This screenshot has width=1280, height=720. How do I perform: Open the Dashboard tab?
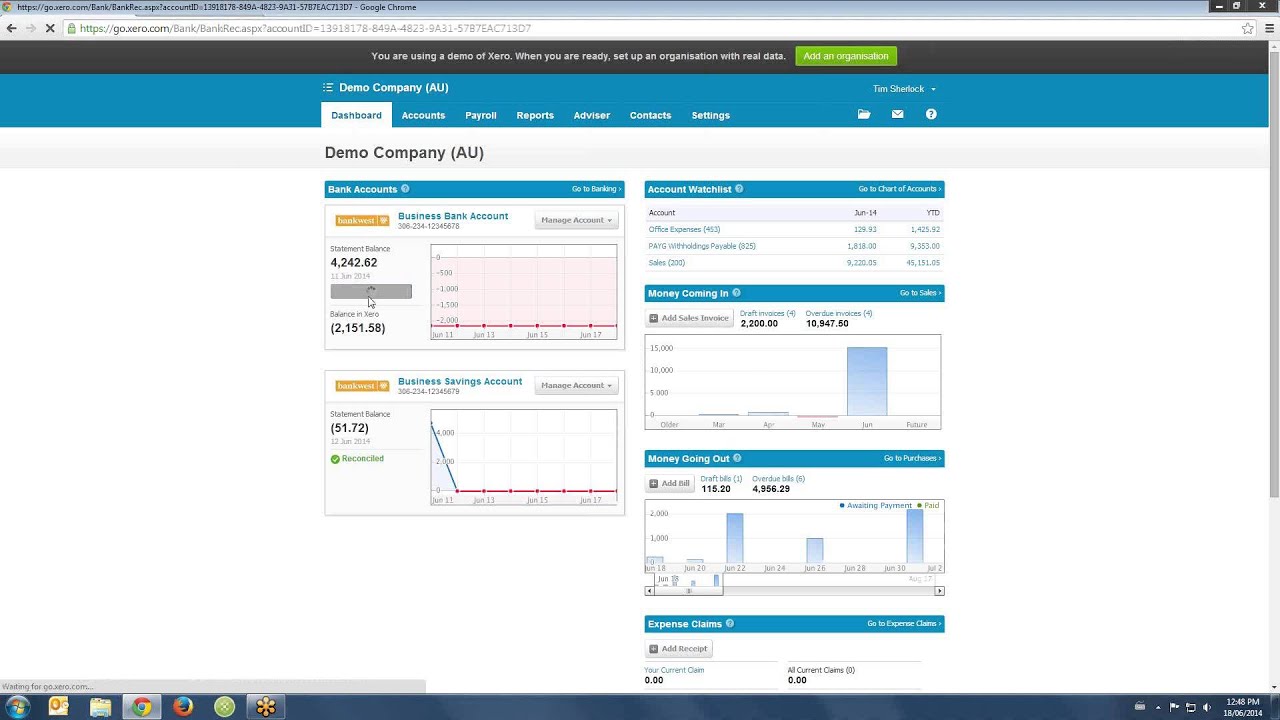click(x=356, y=115)
